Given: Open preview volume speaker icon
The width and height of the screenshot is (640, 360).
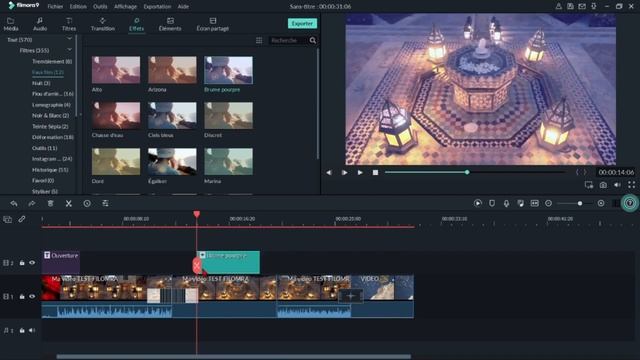Looking at the screenshot, I should click(617, 185).
